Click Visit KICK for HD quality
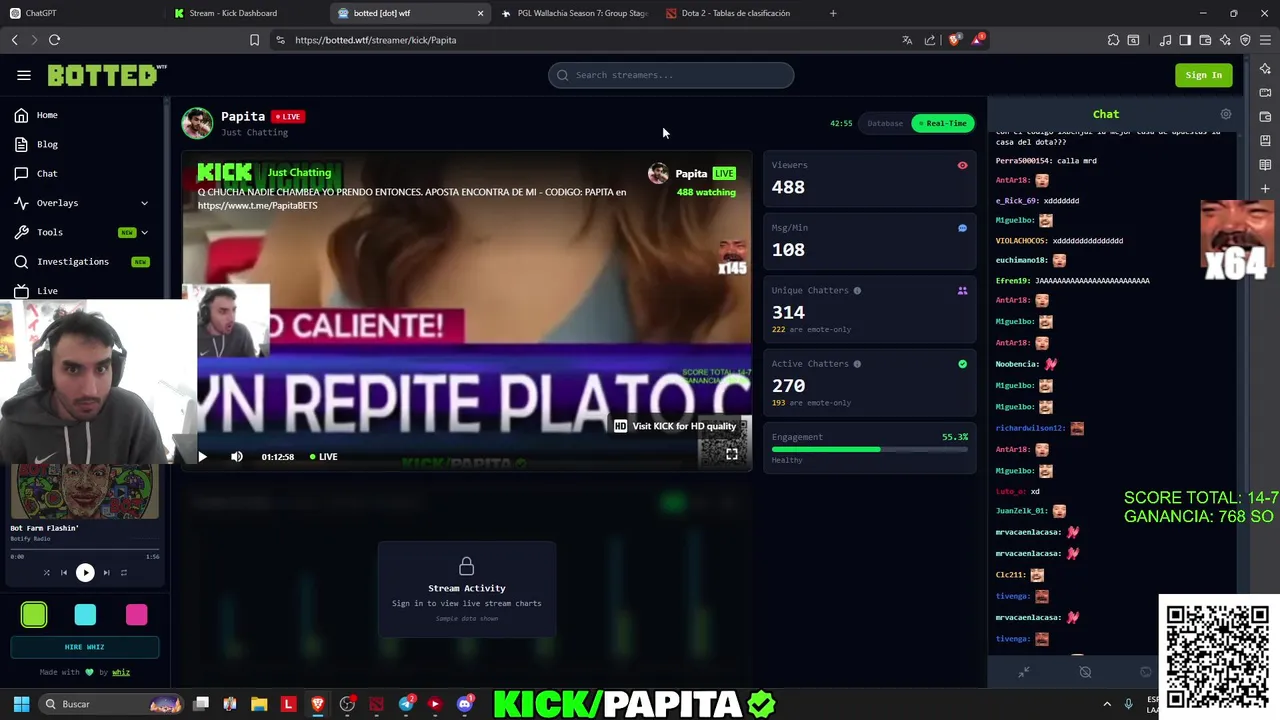 (677, 426)
